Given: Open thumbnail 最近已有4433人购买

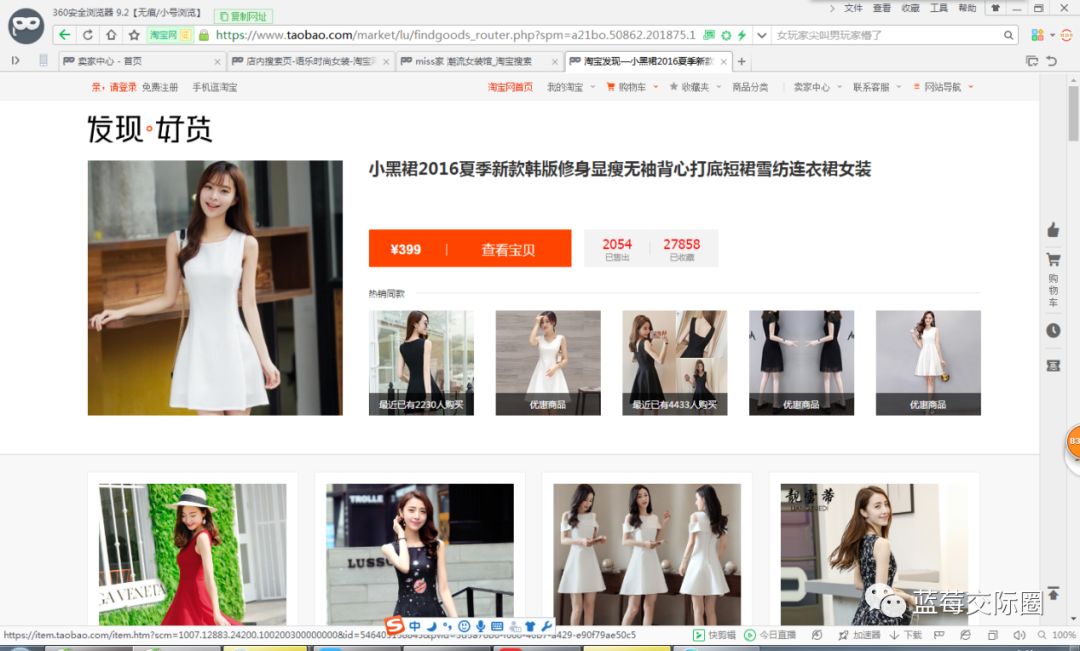Looking at the screenshot, I should (674, 363).
